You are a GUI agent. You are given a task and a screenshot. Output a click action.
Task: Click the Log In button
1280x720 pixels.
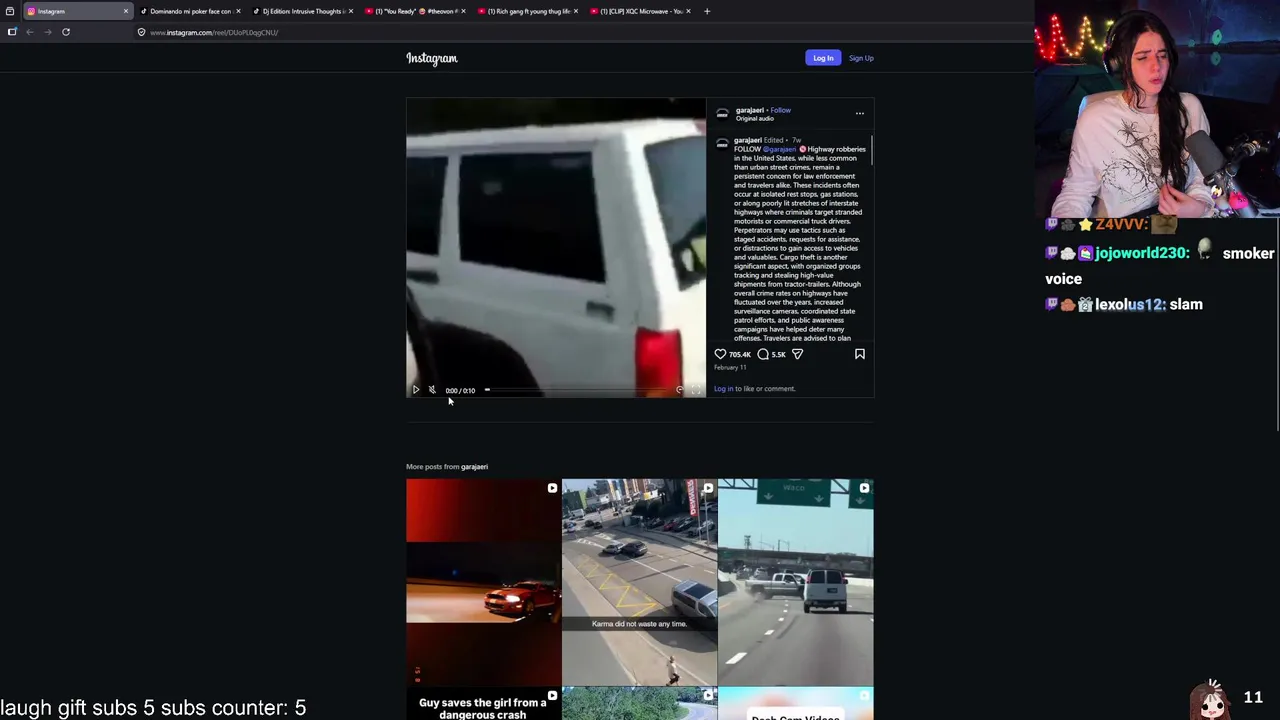coord(823,58)
